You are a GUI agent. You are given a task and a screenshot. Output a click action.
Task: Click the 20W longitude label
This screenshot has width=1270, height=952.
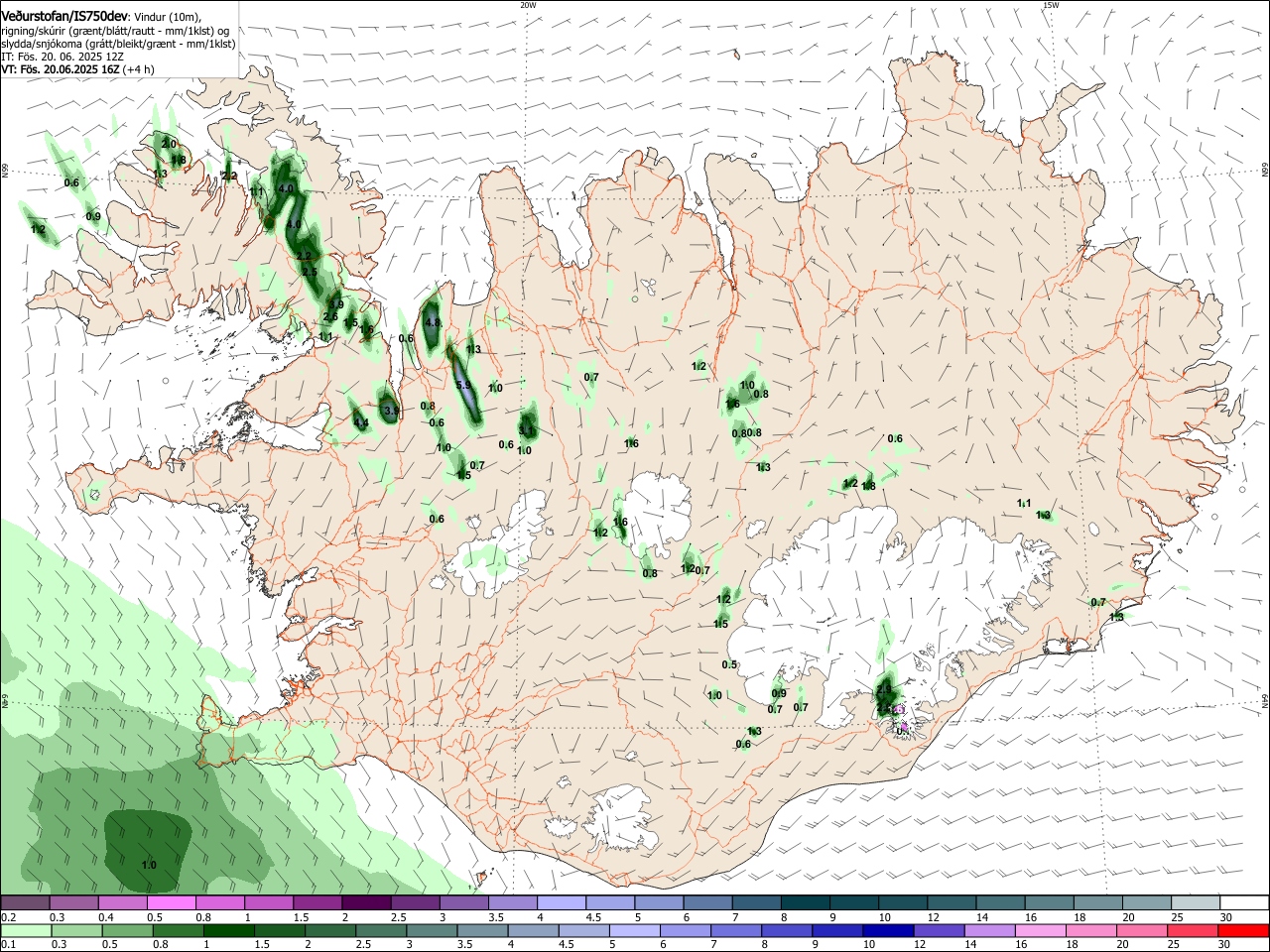(x=528, y=5)
